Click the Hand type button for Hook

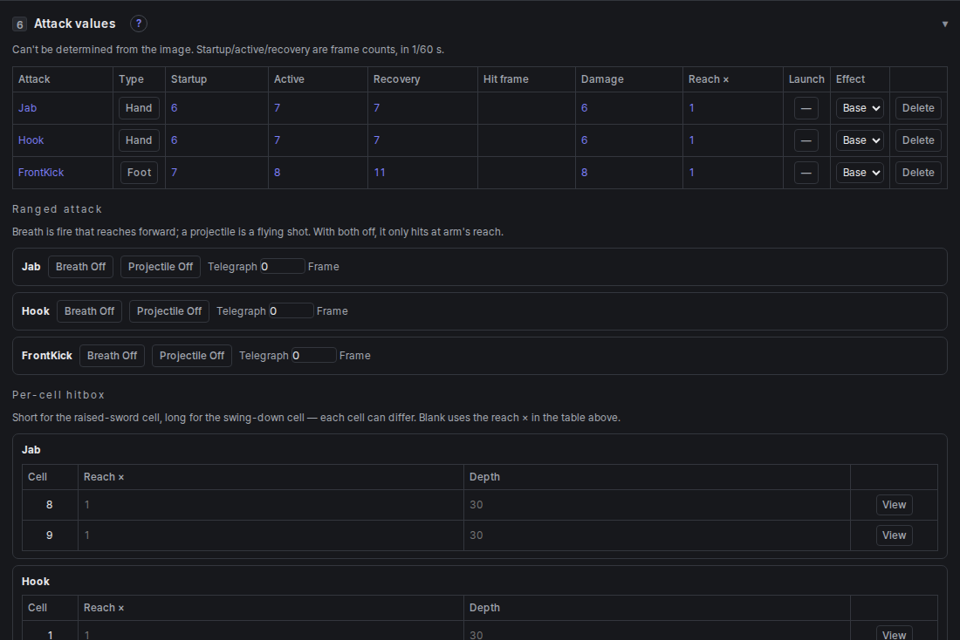pos(139,140)
